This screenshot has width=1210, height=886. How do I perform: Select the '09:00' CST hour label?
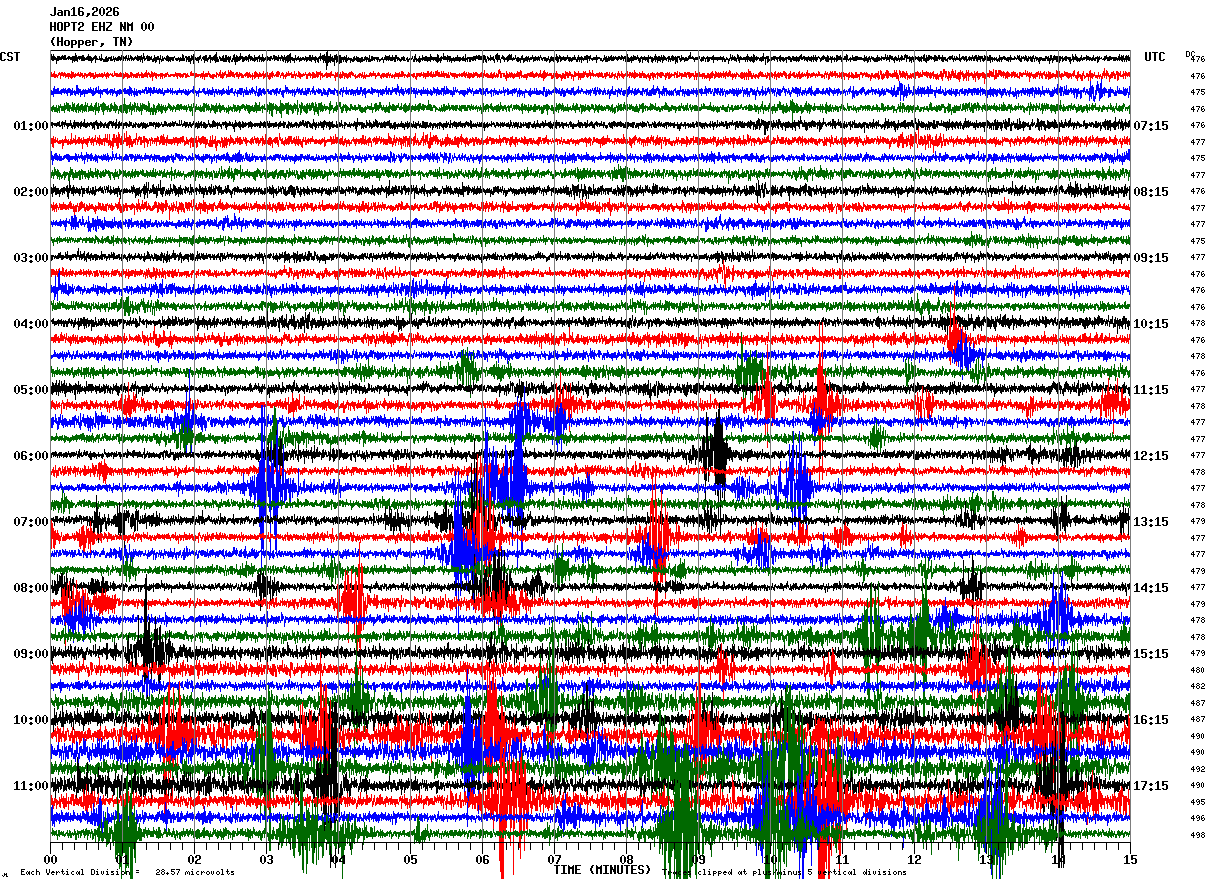[x=31, y=654]
